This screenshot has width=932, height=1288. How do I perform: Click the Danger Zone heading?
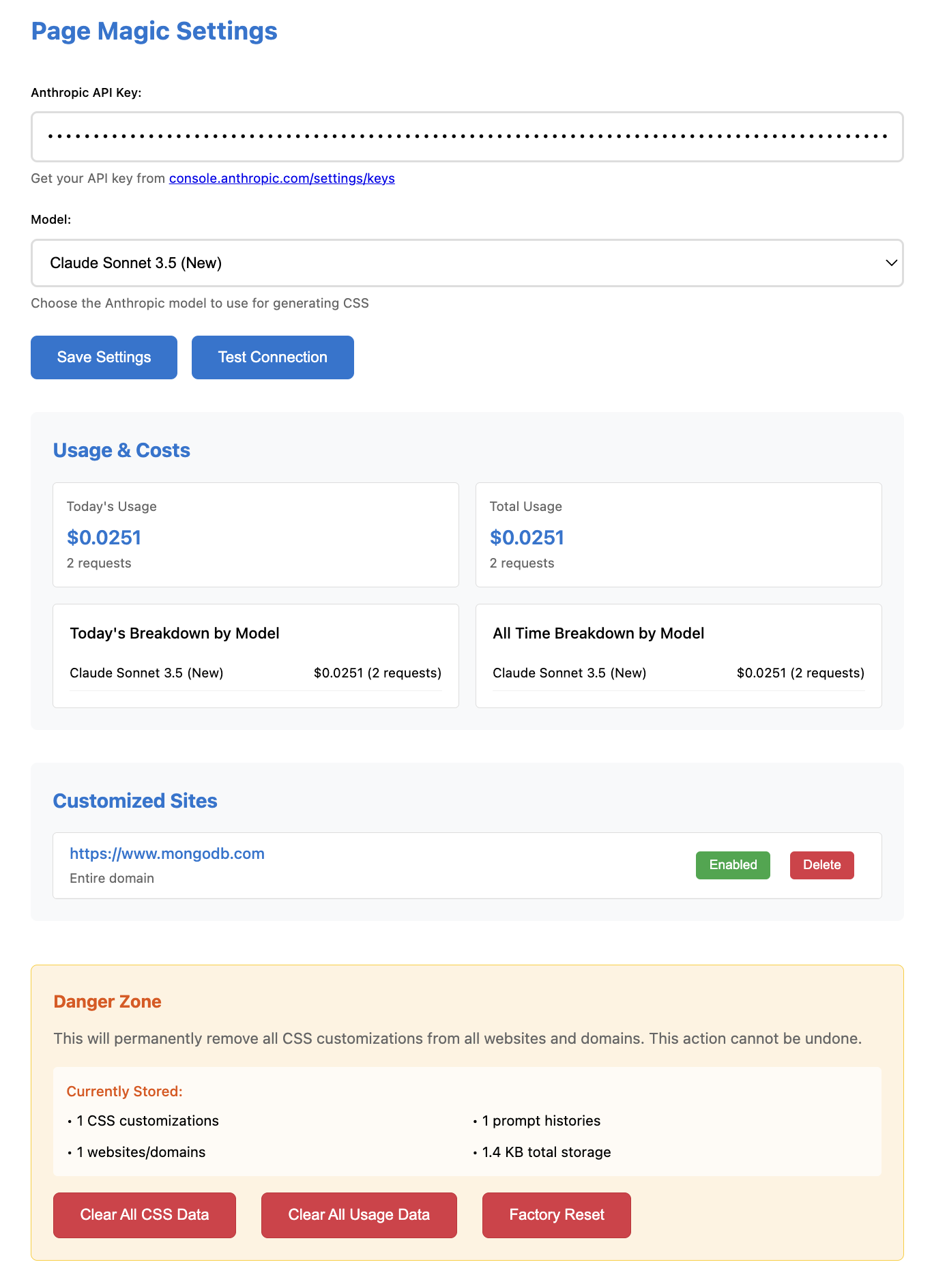[107, 1001]
